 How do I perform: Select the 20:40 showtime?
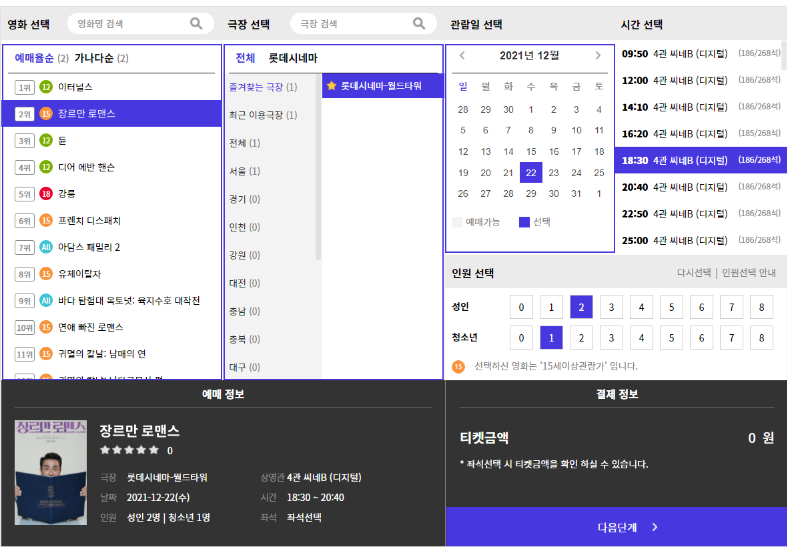coord(701,187)
